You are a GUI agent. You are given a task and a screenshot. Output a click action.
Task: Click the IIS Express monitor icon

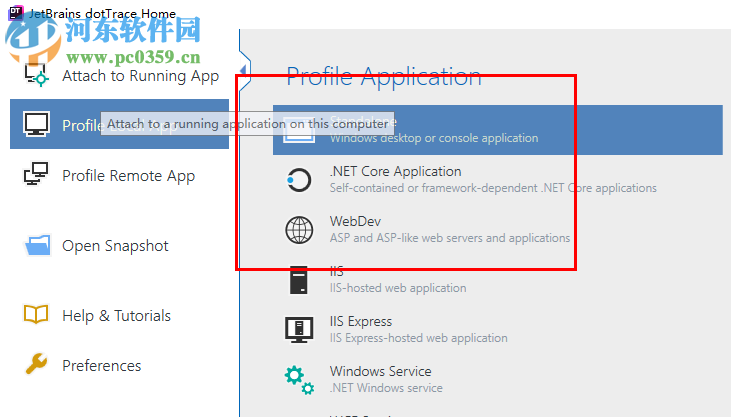tap(299, 329)
